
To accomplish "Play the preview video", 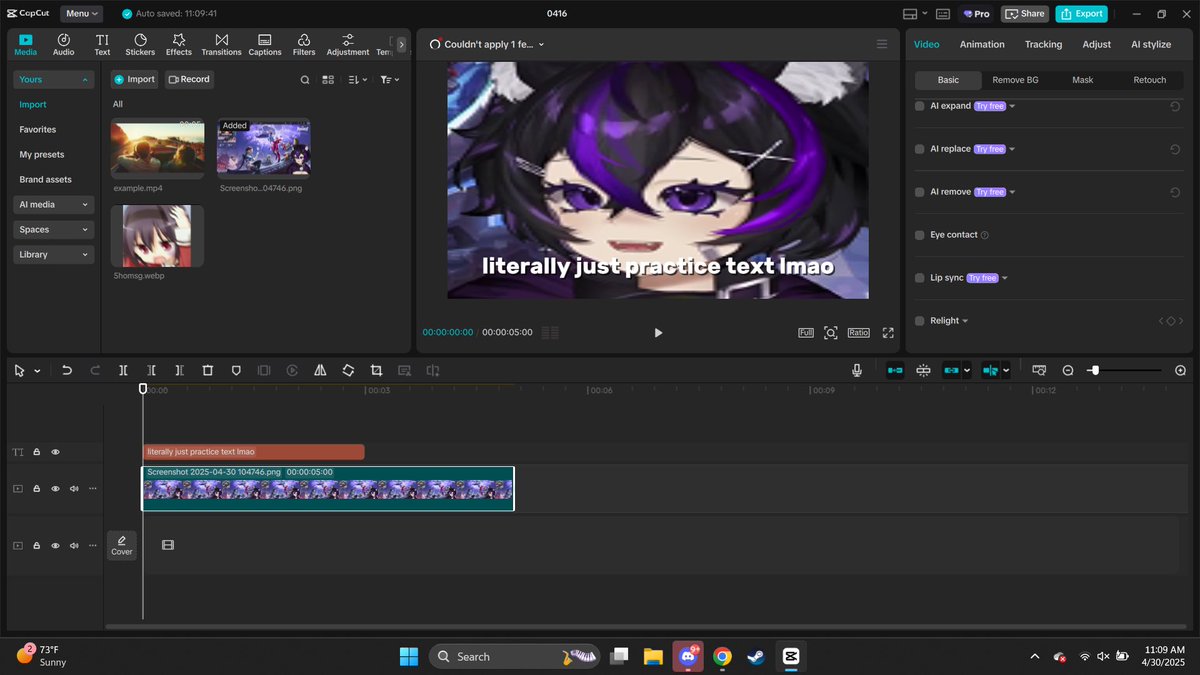I will coord(658,332).
